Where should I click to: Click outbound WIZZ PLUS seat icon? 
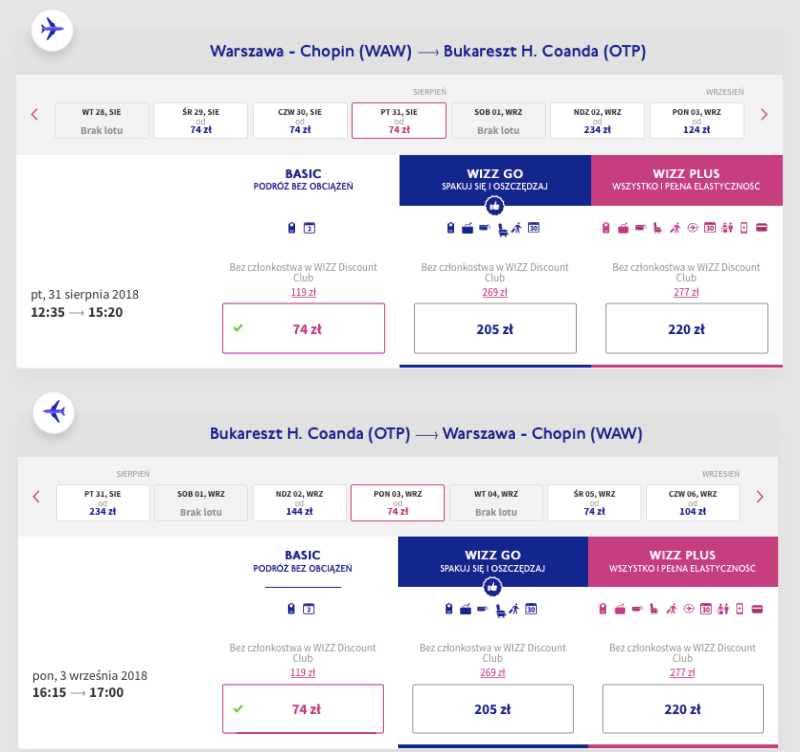point(658,228)
